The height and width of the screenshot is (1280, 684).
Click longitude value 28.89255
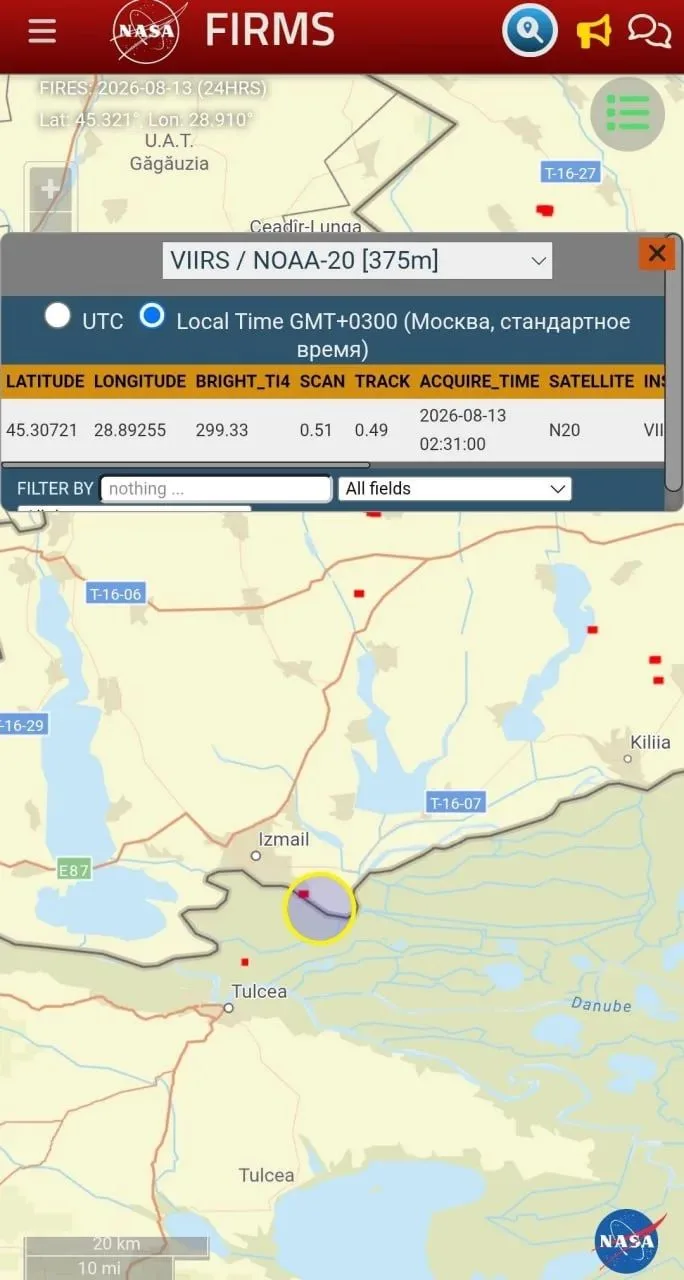click(x=130, y=430)
